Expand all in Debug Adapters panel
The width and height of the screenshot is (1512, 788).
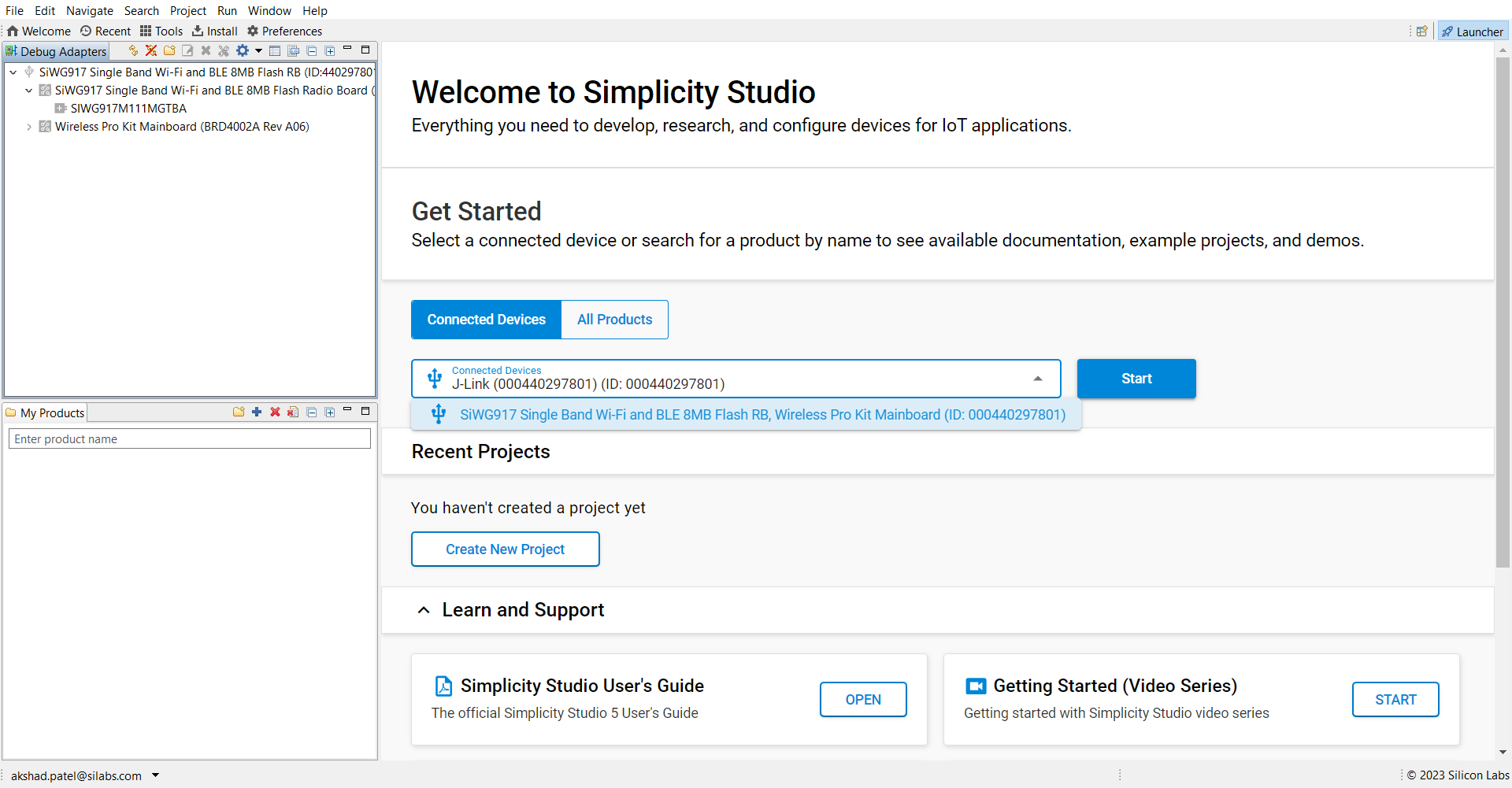tap(330, 50)
